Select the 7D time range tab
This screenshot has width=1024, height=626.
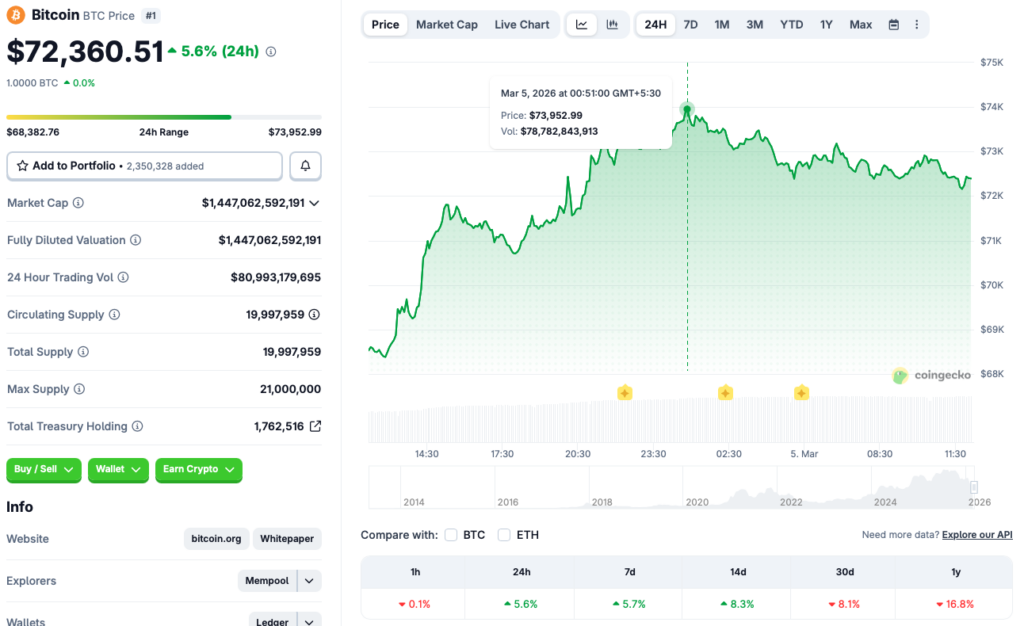point(690,24)
